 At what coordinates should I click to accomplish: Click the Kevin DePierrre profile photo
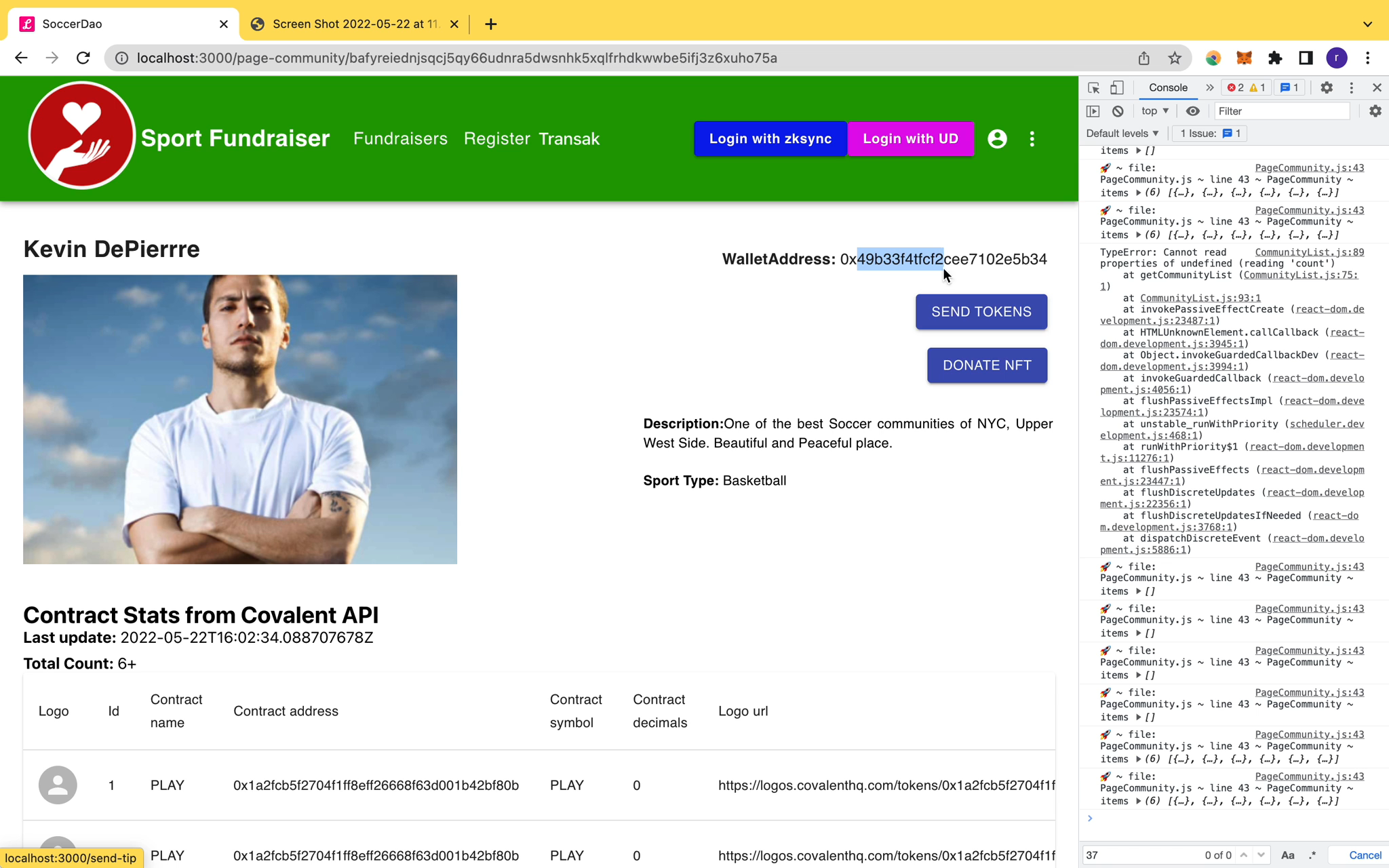(x=240, y=419)
